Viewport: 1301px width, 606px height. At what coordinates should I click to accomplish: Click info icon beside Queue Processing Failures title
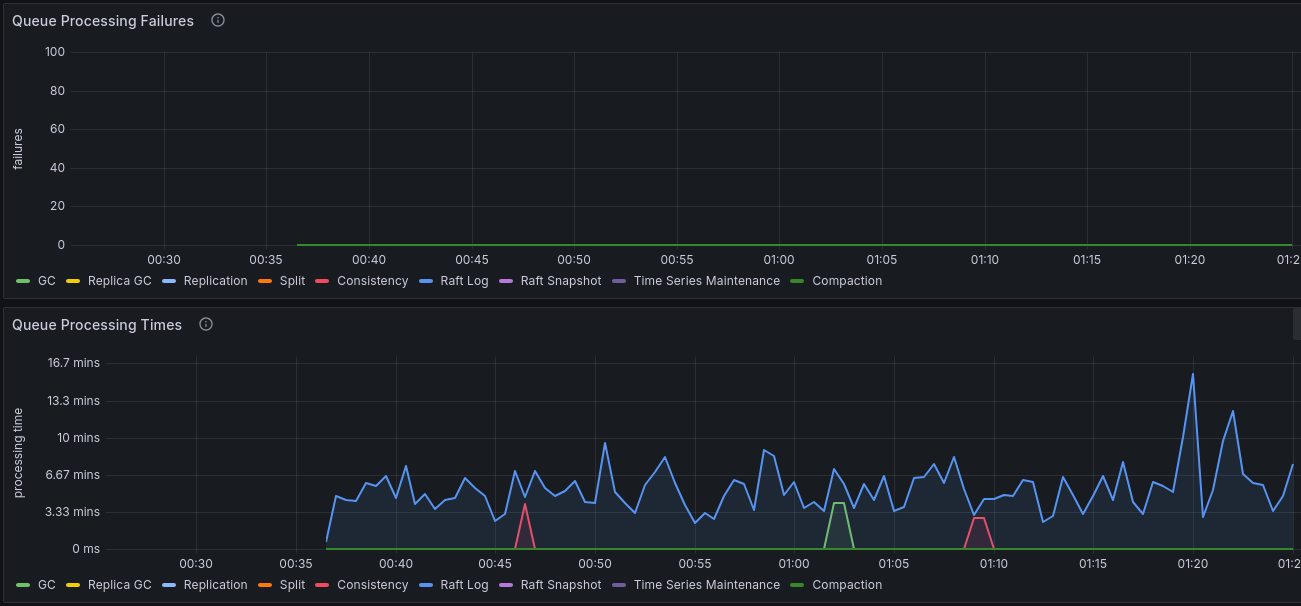218,20
